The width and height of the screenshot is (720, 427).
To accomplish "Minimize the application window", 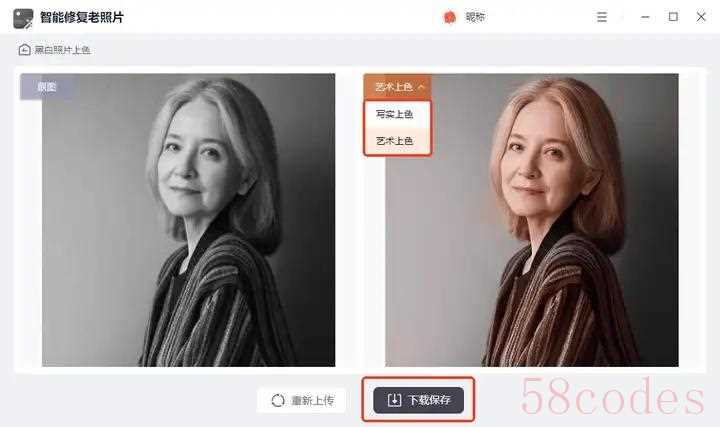I will pyautogui.click(x=645, y=17).
